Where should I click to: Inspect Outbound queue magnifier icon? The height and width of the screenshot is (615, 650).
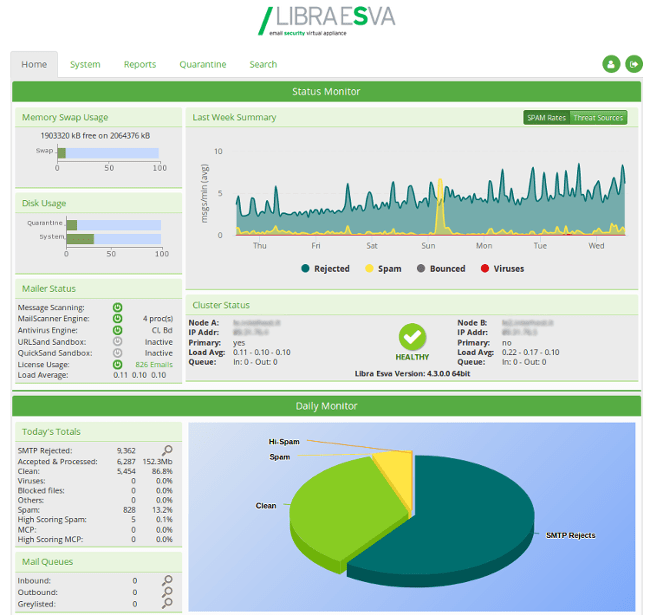(167, 592)
